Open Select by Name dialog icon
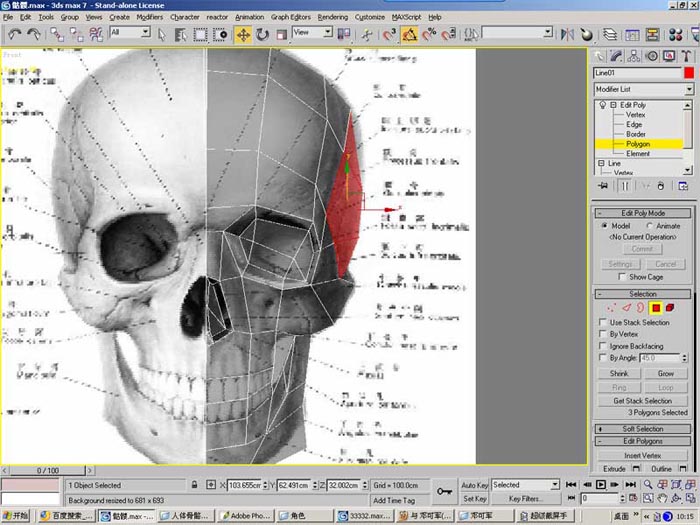700x525 pixels. click(180, 34)
